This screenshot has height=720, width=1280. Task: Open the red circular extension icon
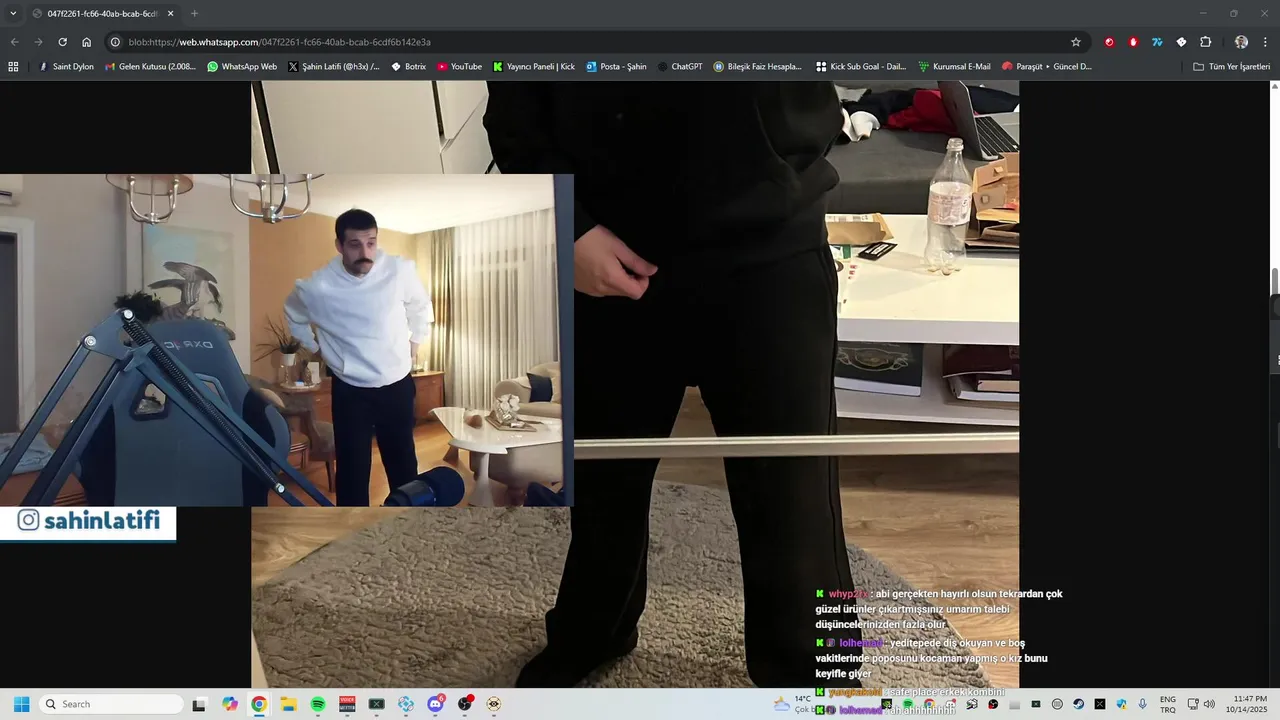[1109, 42]
